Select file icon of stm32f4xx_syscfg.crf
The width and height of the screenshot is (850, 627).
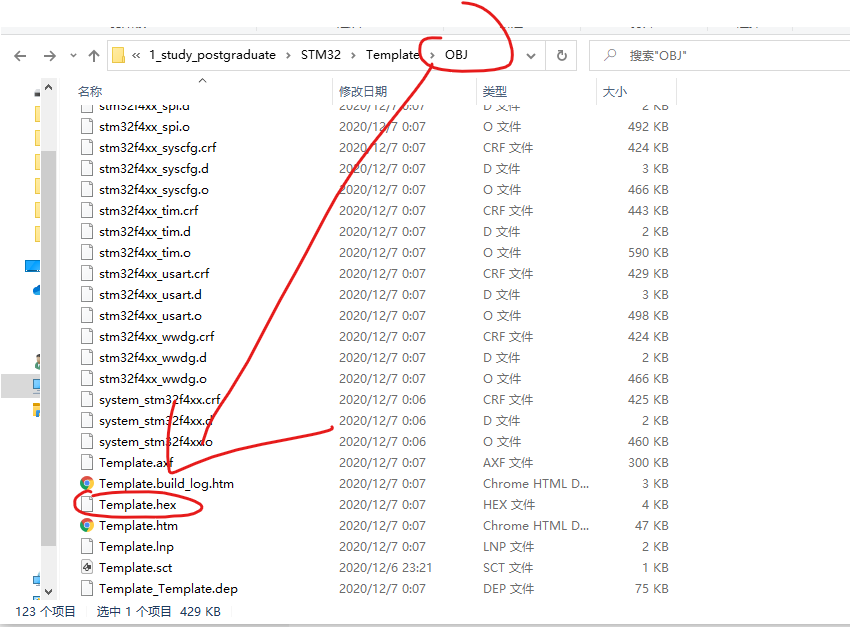tap(87, 147)
